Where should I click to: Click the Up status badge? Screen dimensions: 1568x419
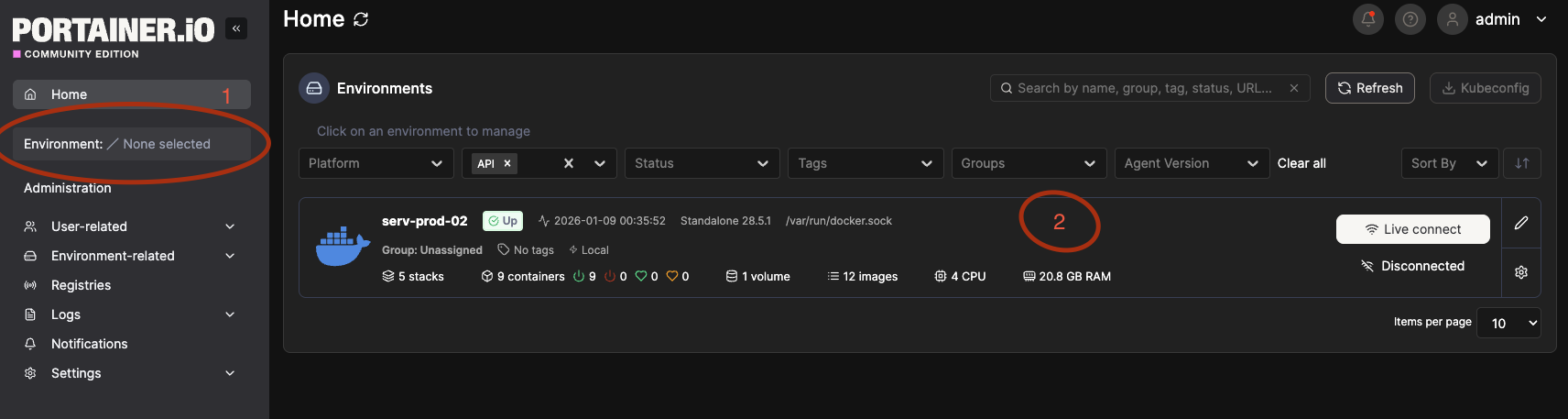pos(503,221)
